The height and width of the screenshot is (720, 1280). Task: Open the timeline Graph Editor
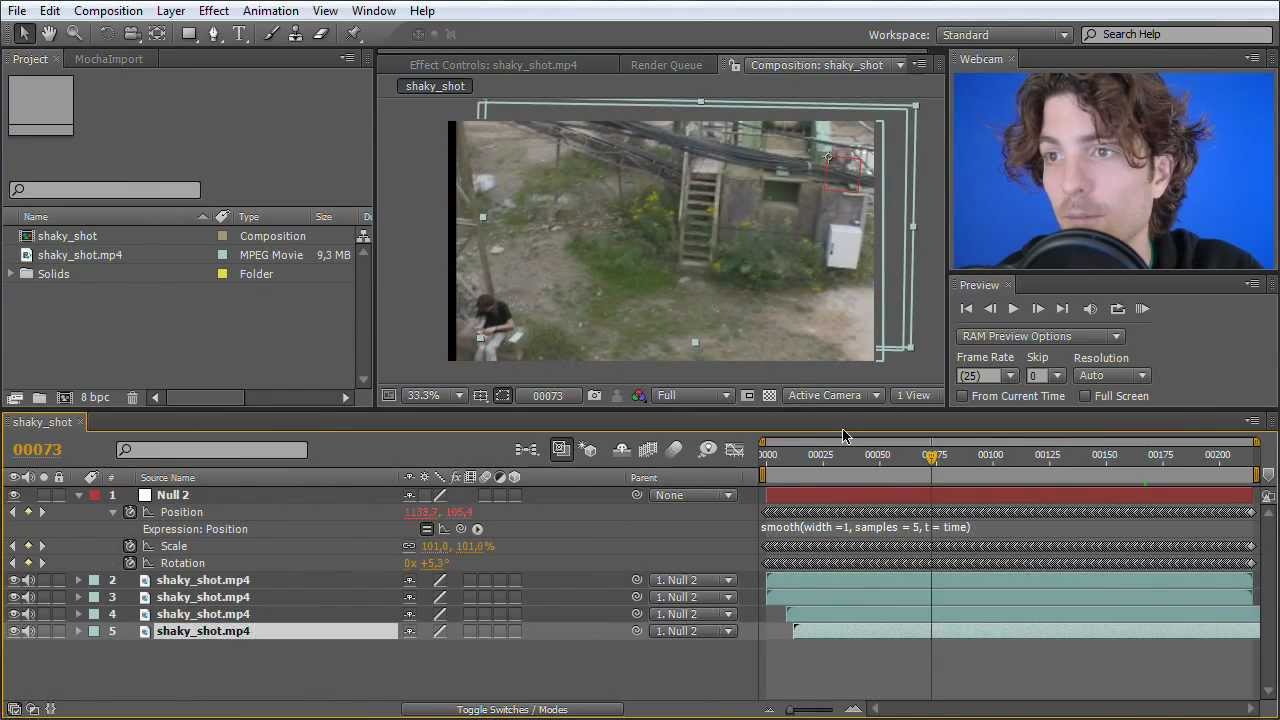coord(735,450)
